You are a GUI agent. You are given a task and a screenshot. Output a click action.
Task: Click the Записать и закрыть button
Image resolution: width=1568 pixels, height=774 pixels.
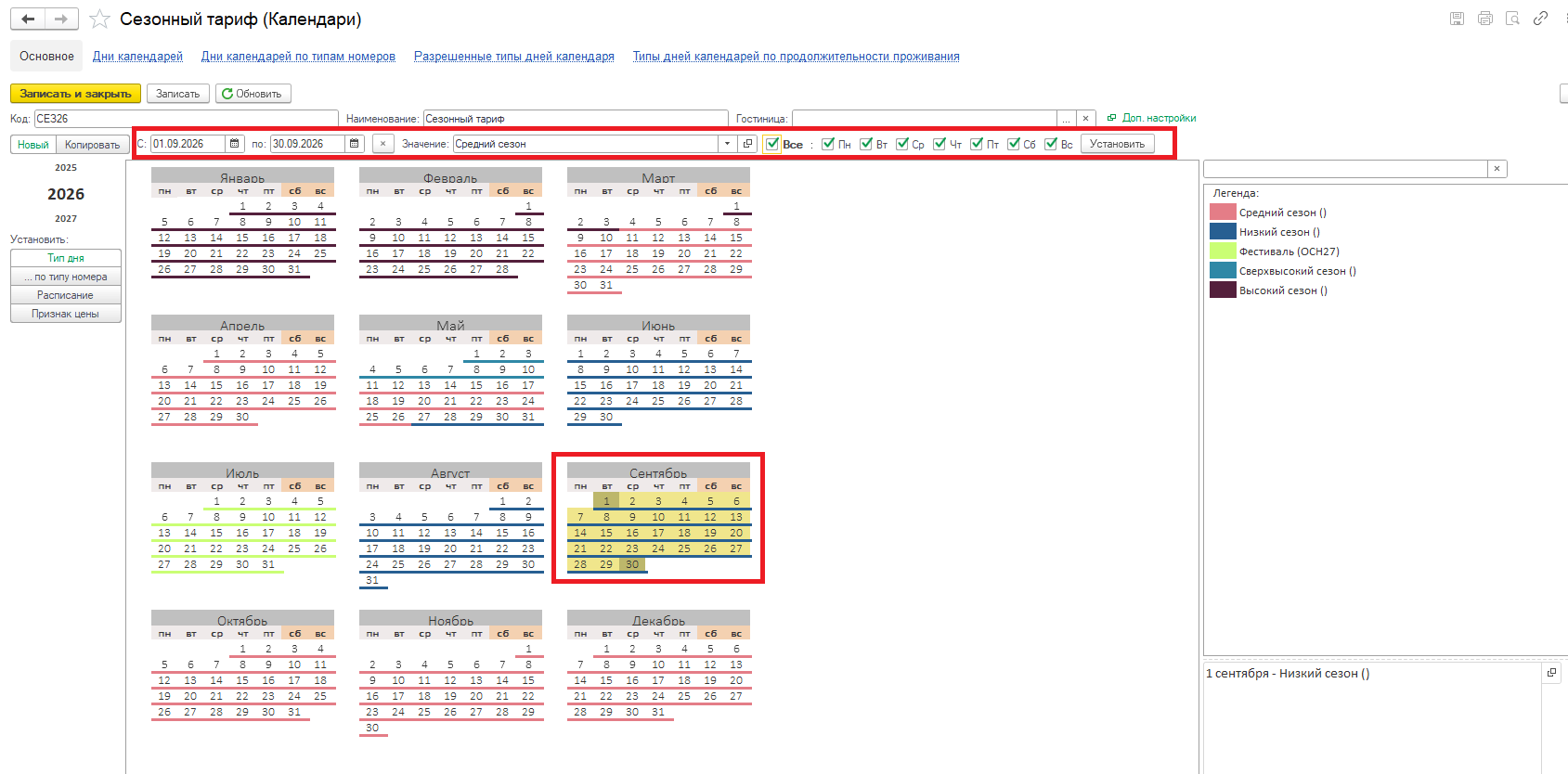75,94
